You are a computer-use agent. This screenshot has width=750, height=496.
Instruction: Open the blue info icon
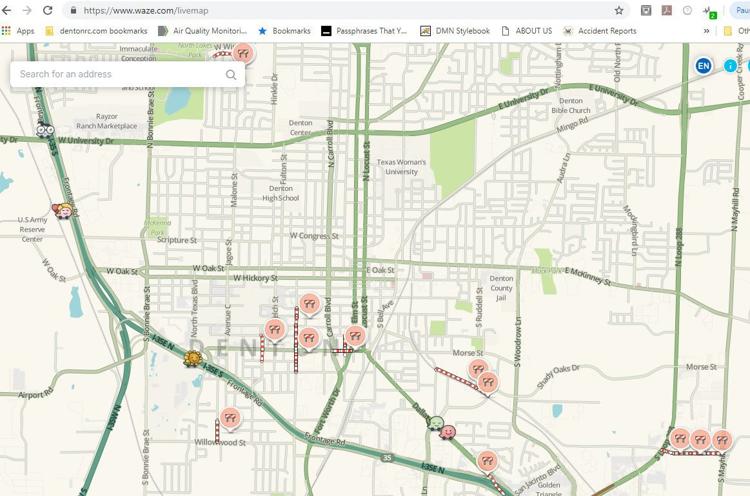pos(730,66)
